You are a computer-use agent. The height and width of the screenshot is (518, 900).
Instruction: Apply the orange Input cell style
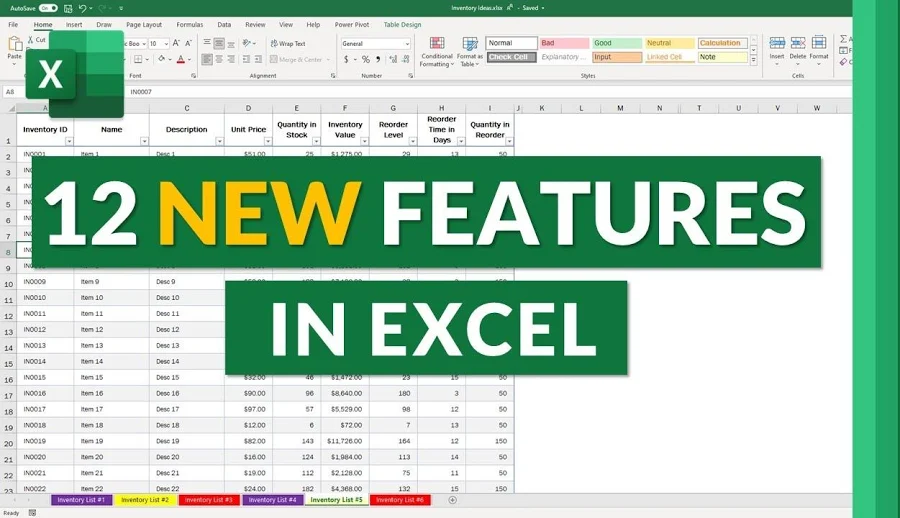pyautogui.click(x=617, y=57)
